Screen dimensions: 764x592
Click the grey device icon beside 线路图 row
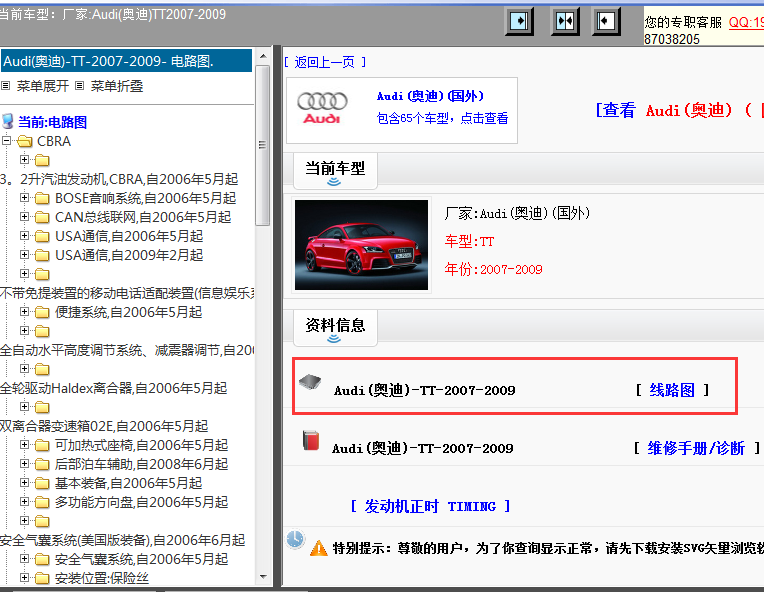tap(310, 382)
